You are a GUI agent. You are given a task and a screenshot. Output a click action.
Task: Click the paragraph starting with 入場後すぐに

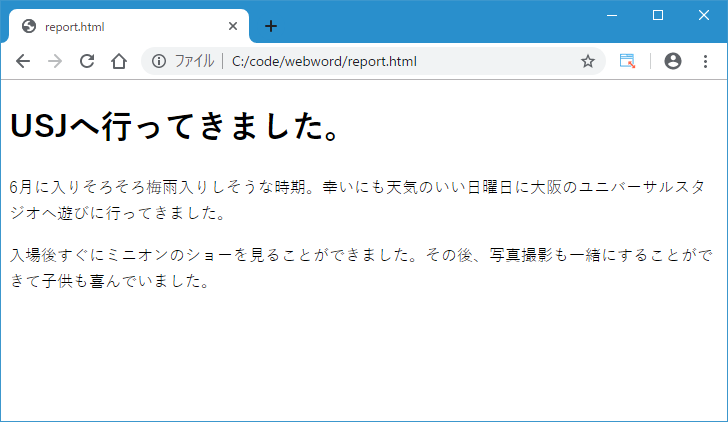coord(361,268)
